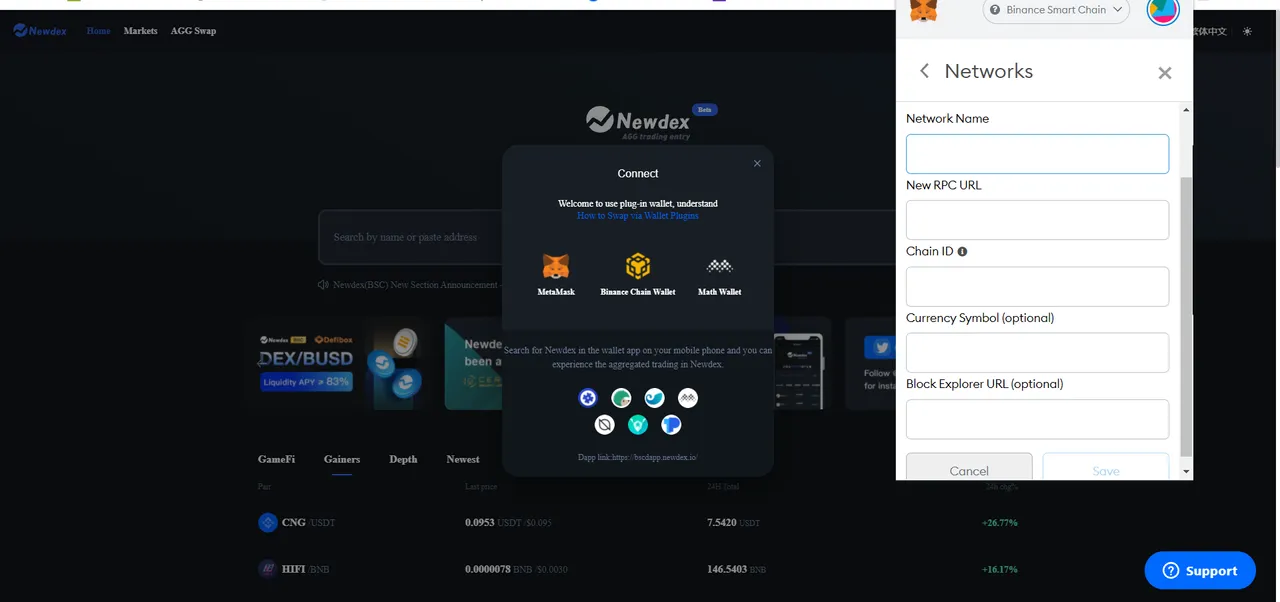Screen dimensions: 1280x602
Task: Click the 146.5403 BNB 24H total value
Action: [x=736, y=569]
